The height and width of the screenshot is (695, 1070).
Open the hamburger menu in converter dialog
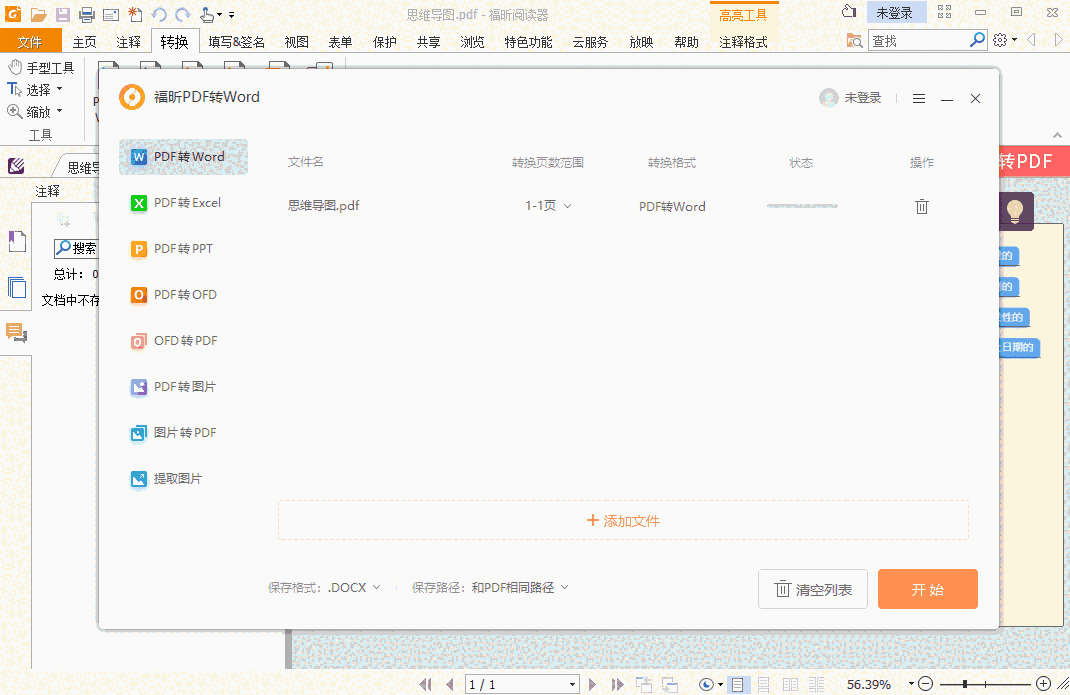click(x=919, y=98)
